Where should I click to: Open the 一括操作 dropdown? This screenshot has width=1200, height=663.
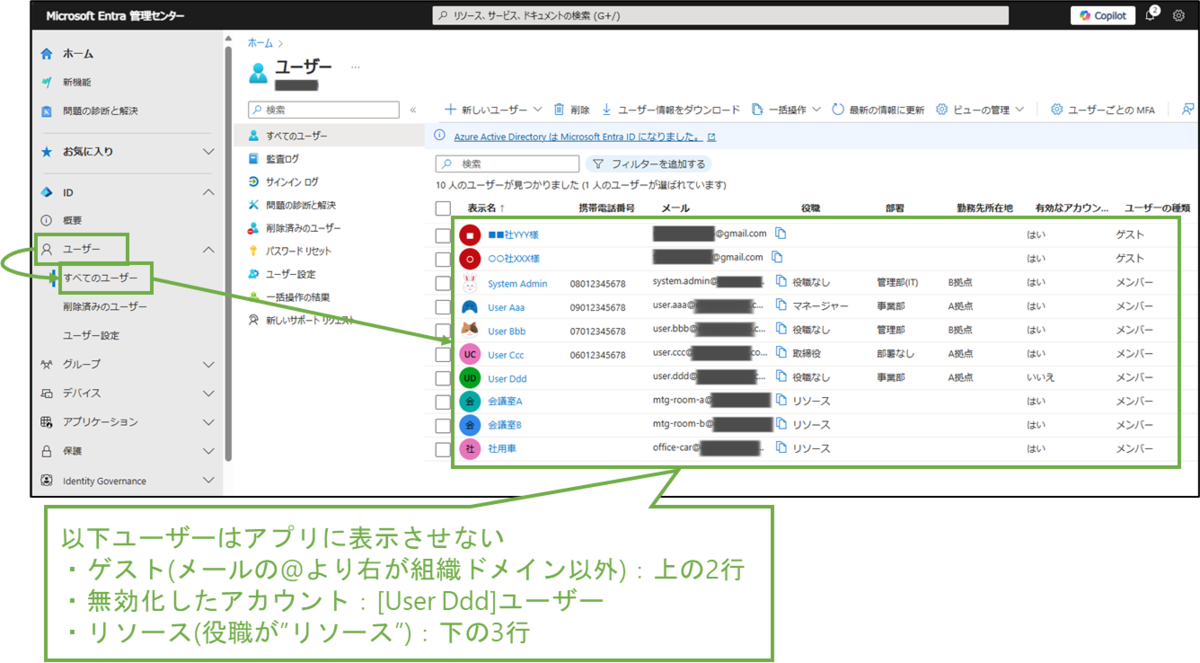[786, 109]
